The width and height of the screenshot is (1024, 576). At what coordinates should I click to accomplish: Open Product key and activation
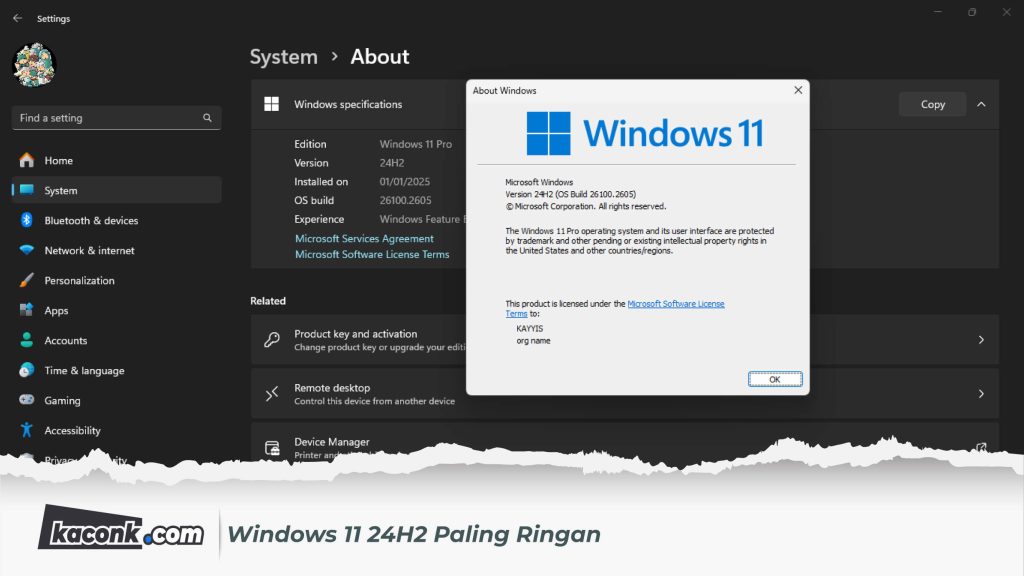(624, 340)
